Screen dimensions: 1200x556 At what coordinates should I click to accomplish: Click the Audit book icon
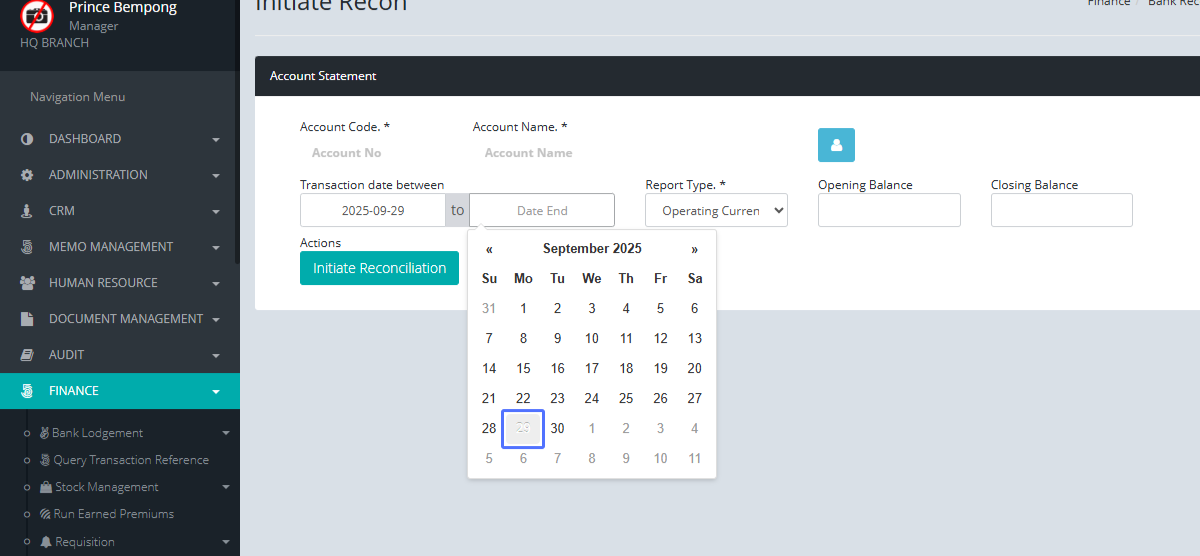pyautogui.click(x=27, y=355)
